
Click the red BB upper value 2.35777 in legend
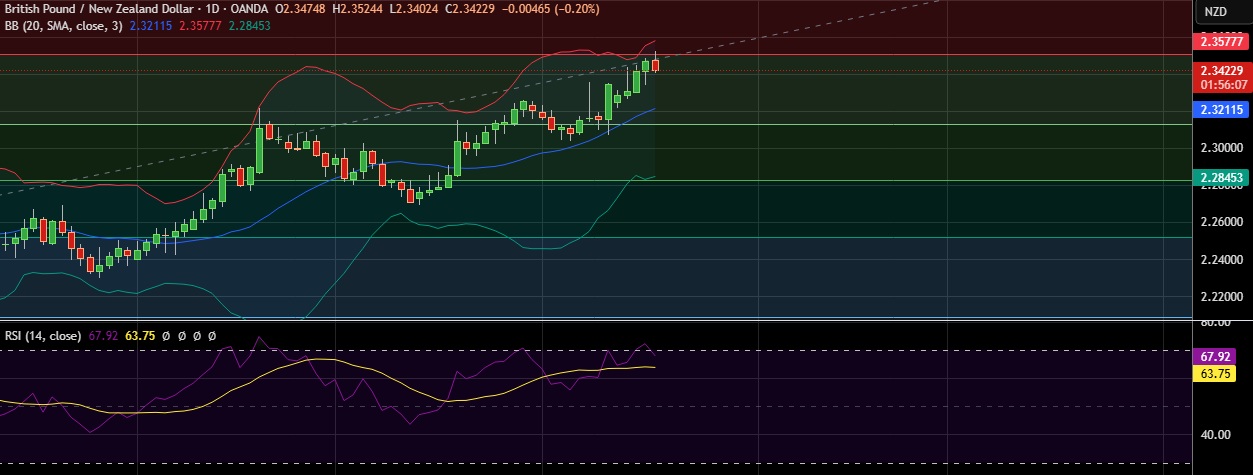point(199,25)
